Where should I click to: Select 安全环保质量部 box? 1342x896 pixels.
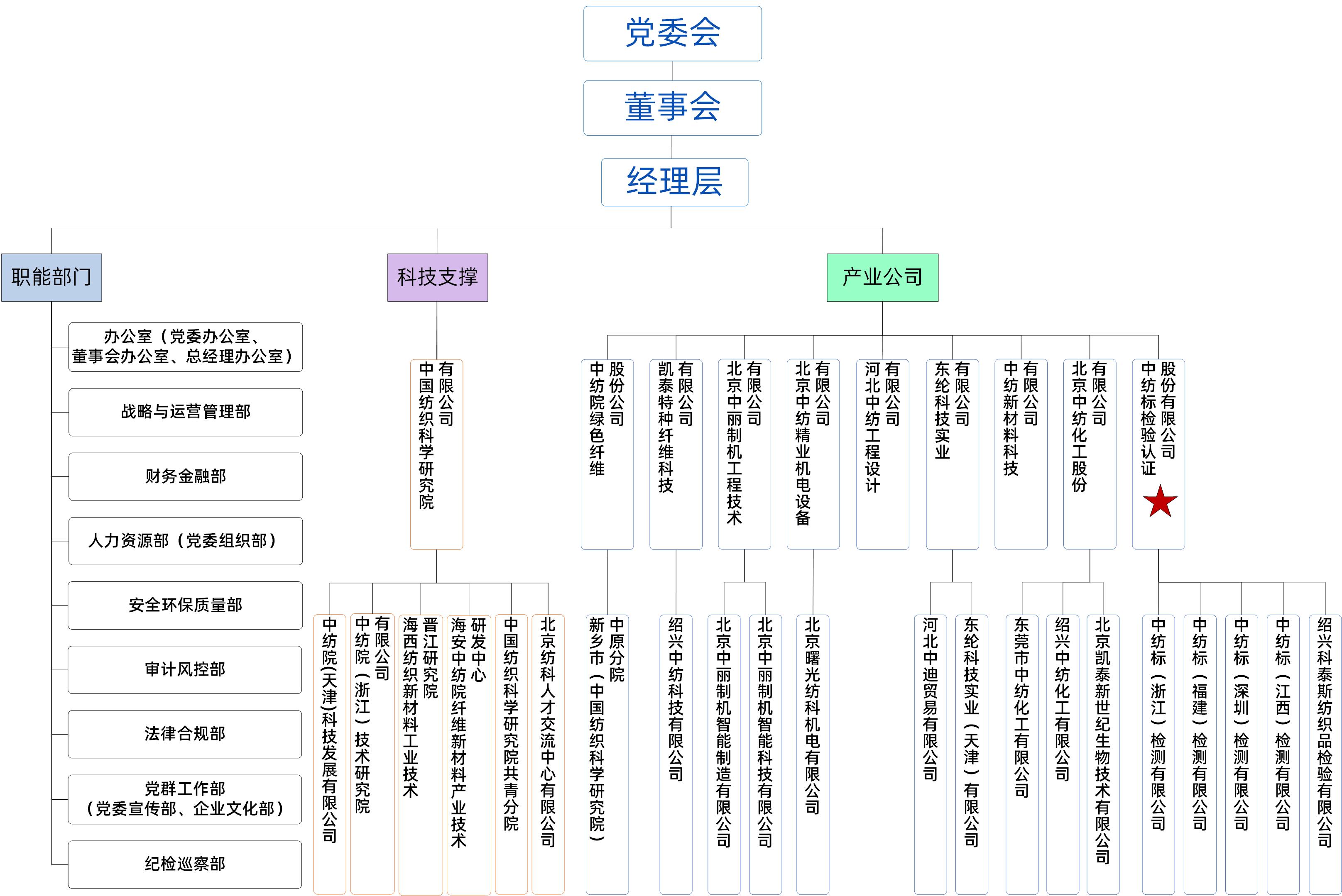point(185,605)
